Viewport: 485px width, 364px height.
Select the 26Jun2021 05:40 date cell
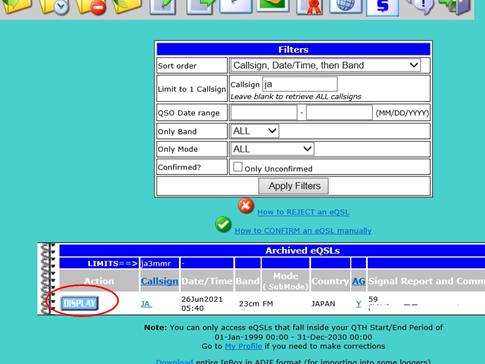point(202,304)
